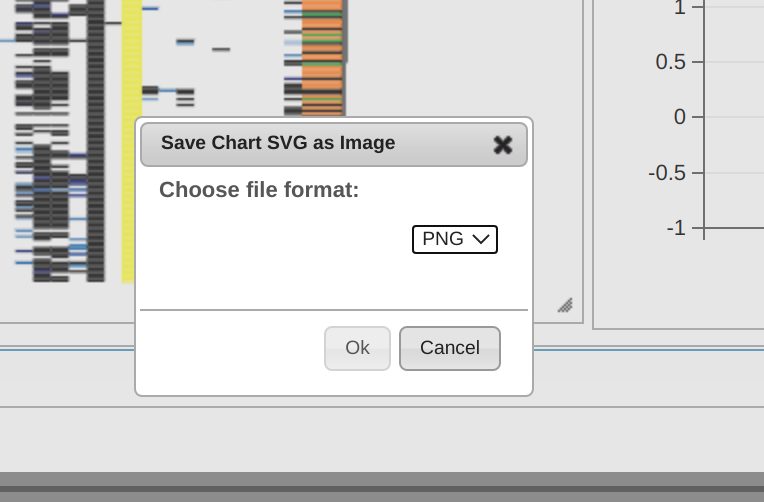
Task: Click the dark gray strip beside the orange bar
Action: 345,31
